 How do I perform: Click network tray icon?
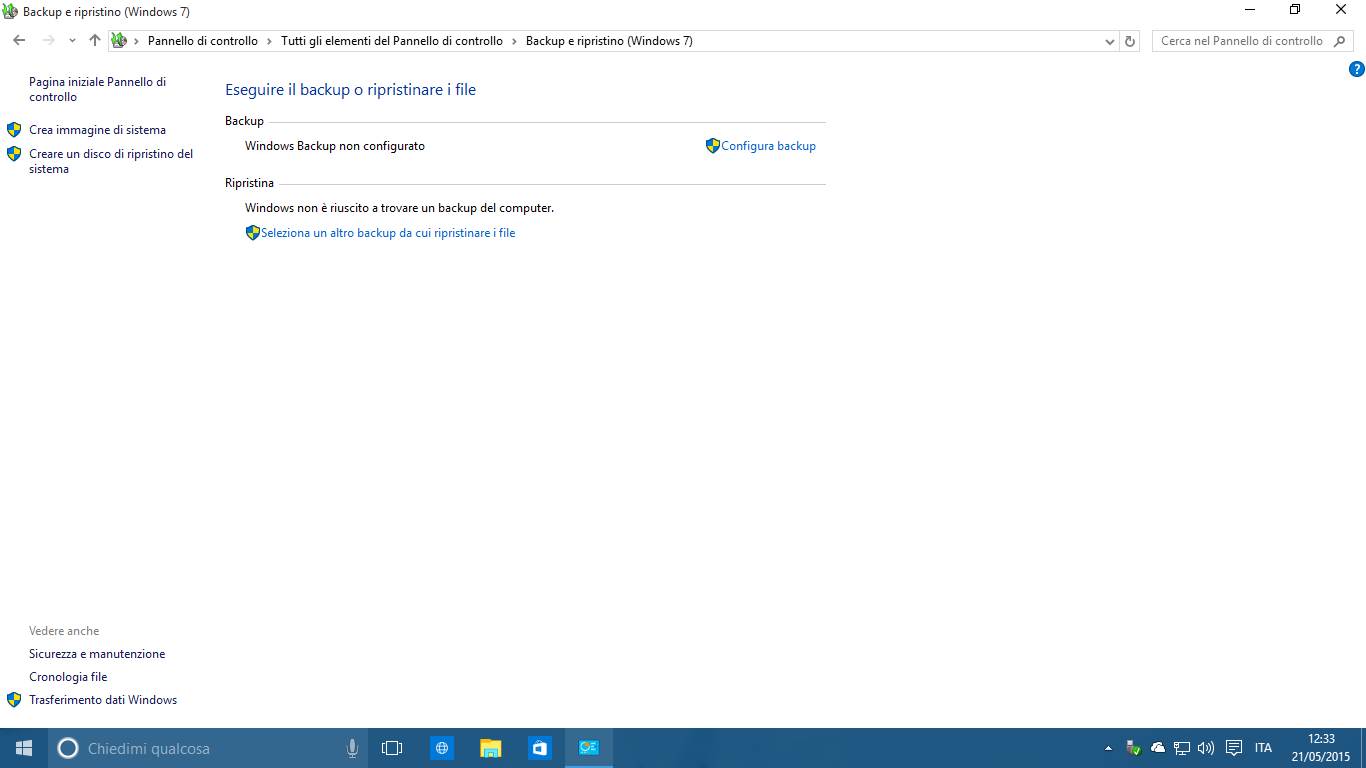coord(1182,748)
